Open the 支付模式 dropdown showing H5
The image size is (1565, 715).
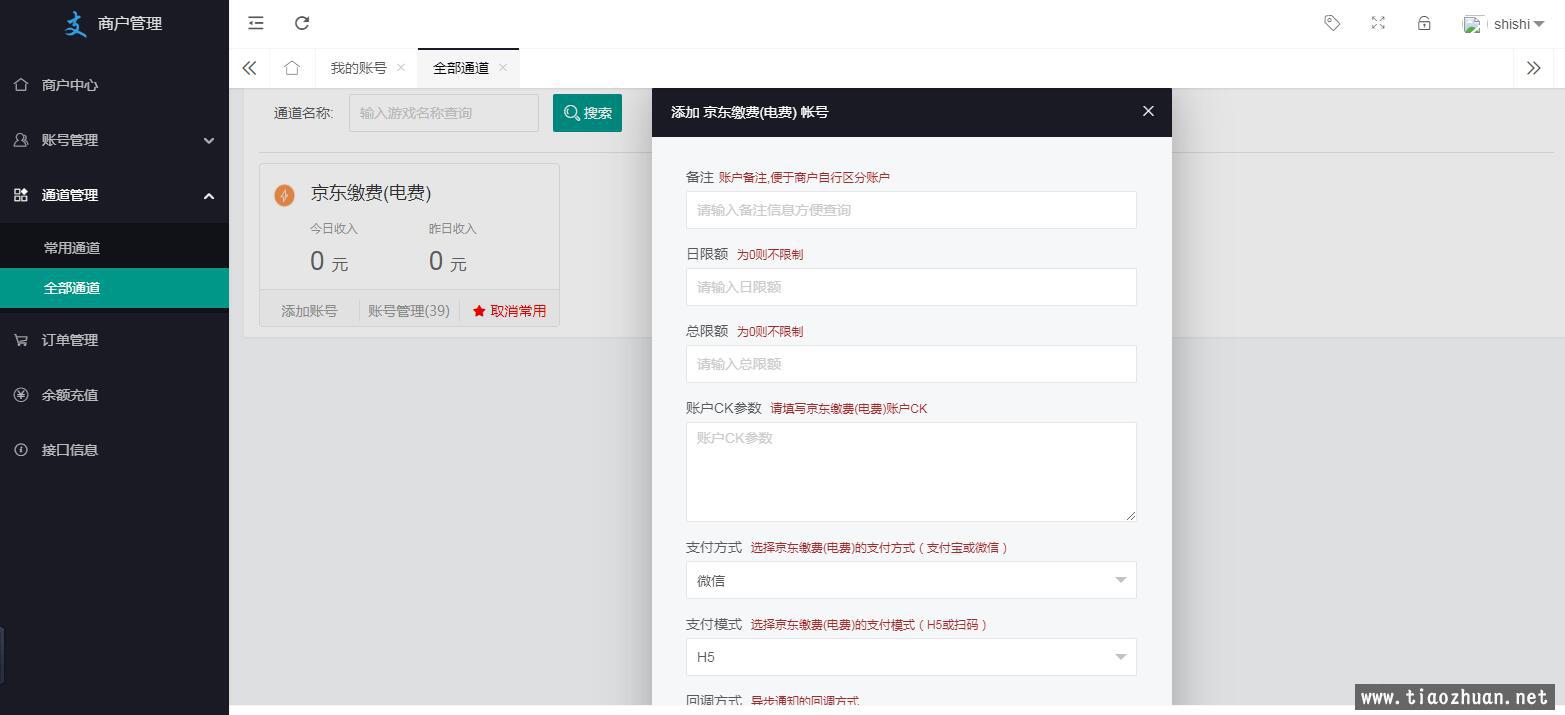pyautogui.click(x=911, y=657)
